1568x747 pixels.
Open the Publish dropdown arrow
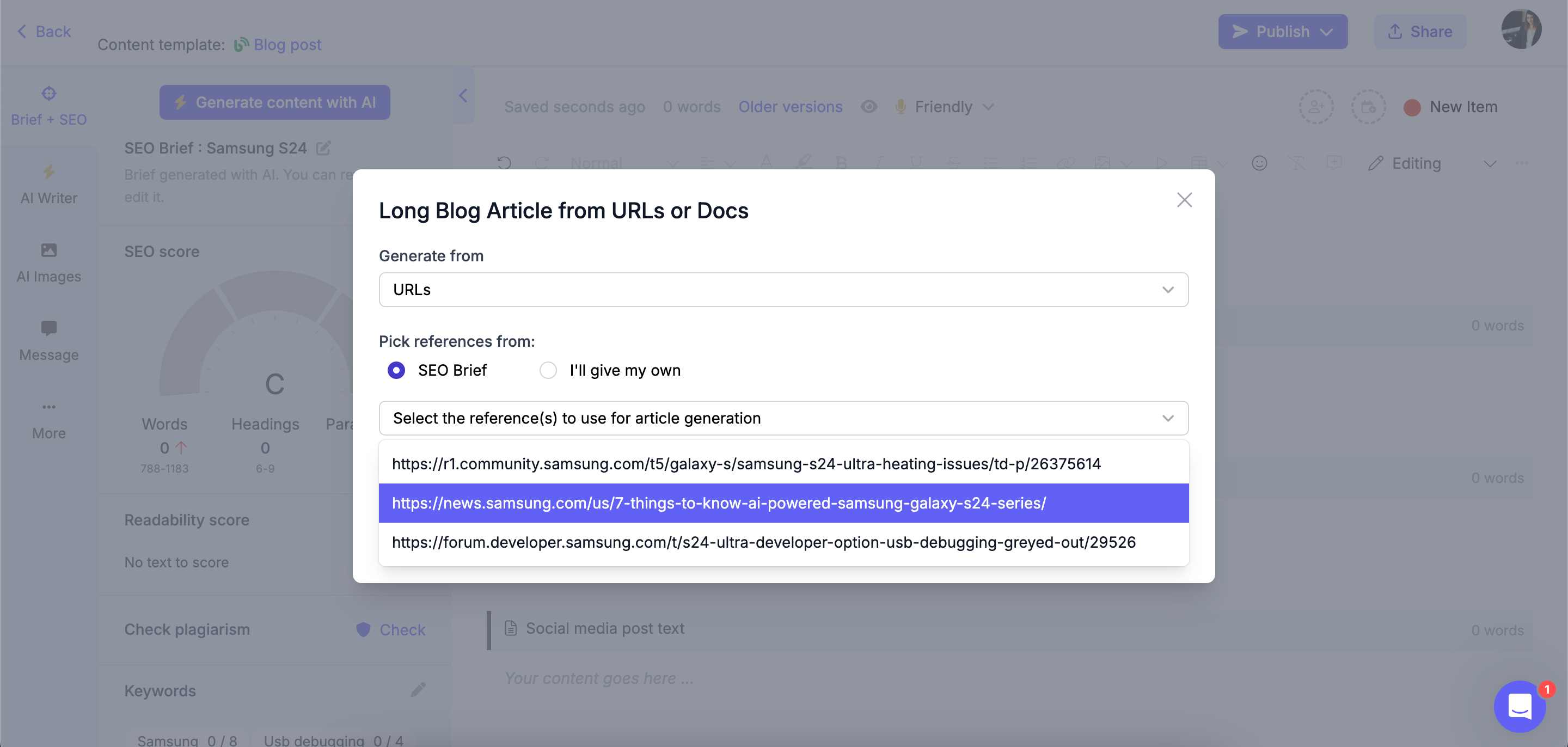click(x=1326, y=32)
